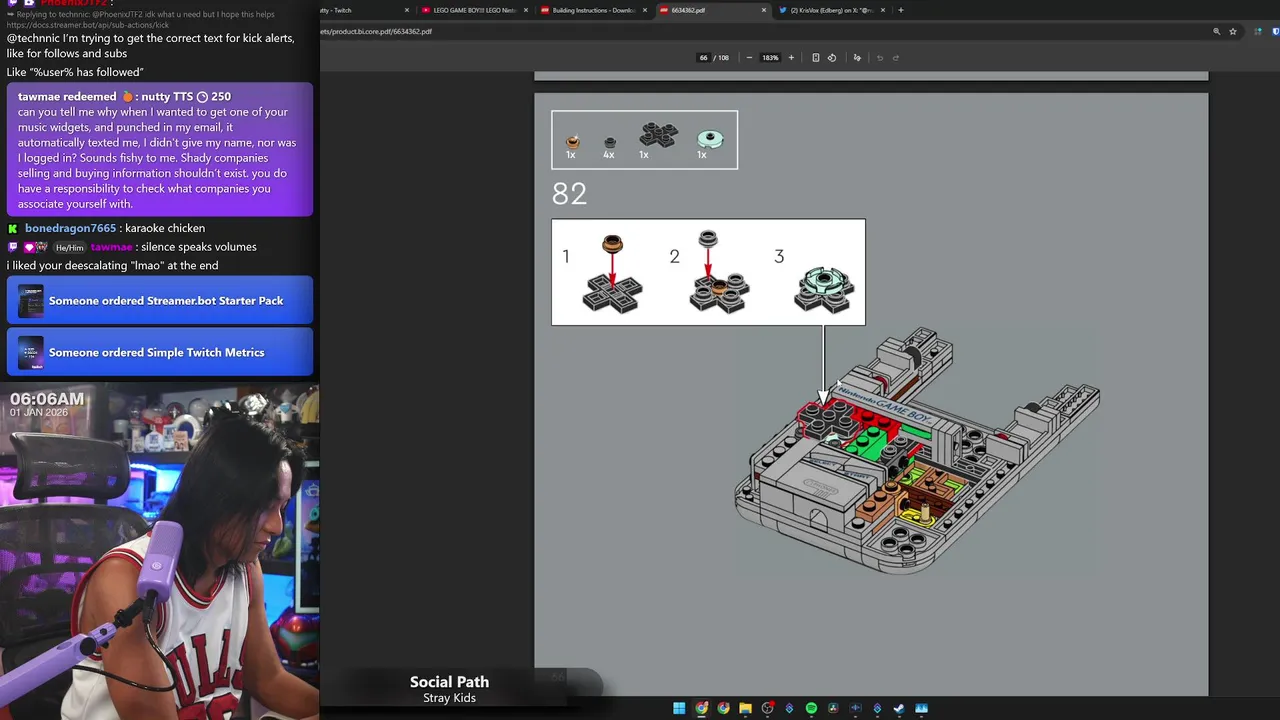Click the docs.streamer.bot link in chat

tap(87, 25)
